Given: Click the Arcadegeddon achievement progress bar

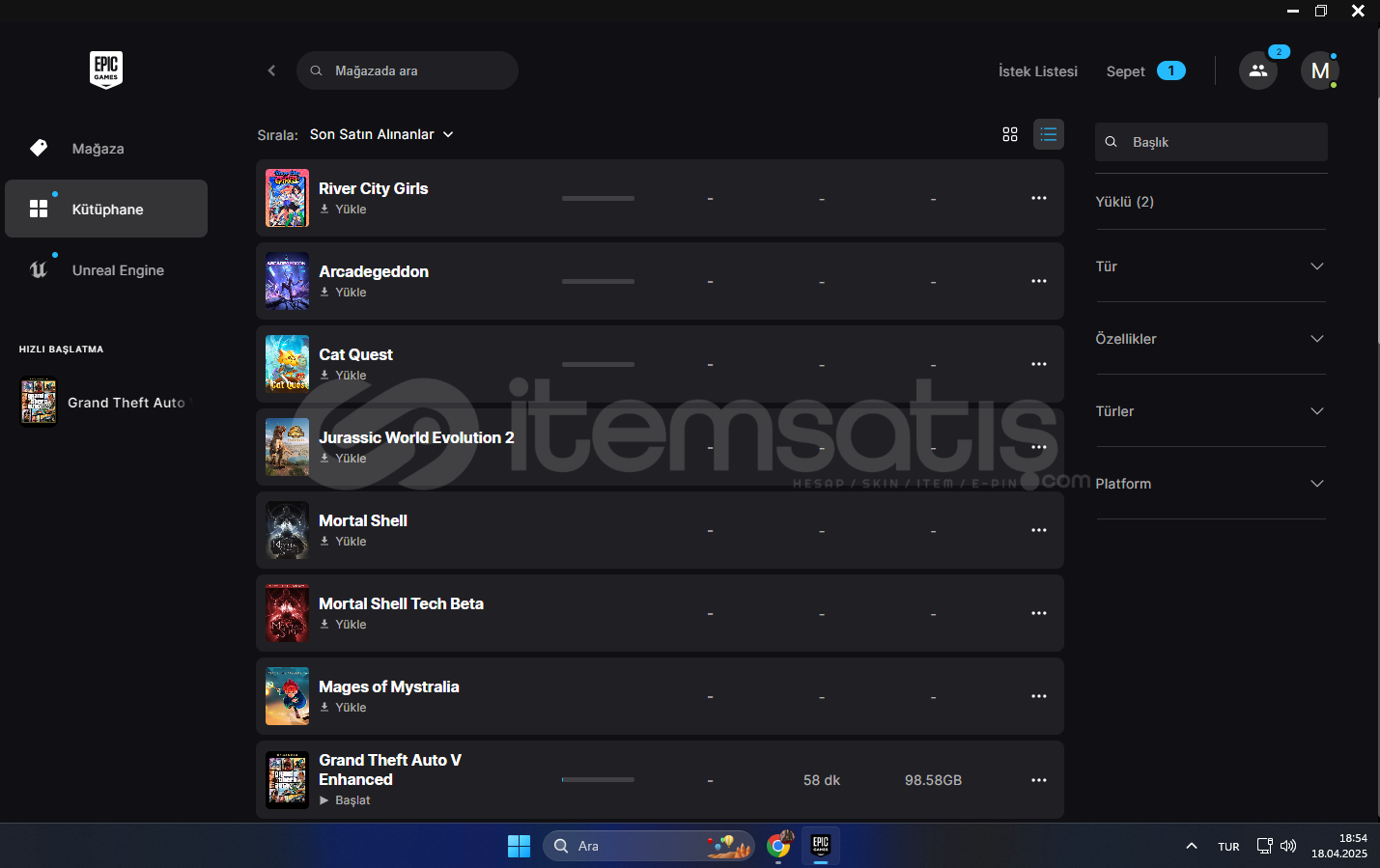Looking at the screenshot, I should coord(598,281).
